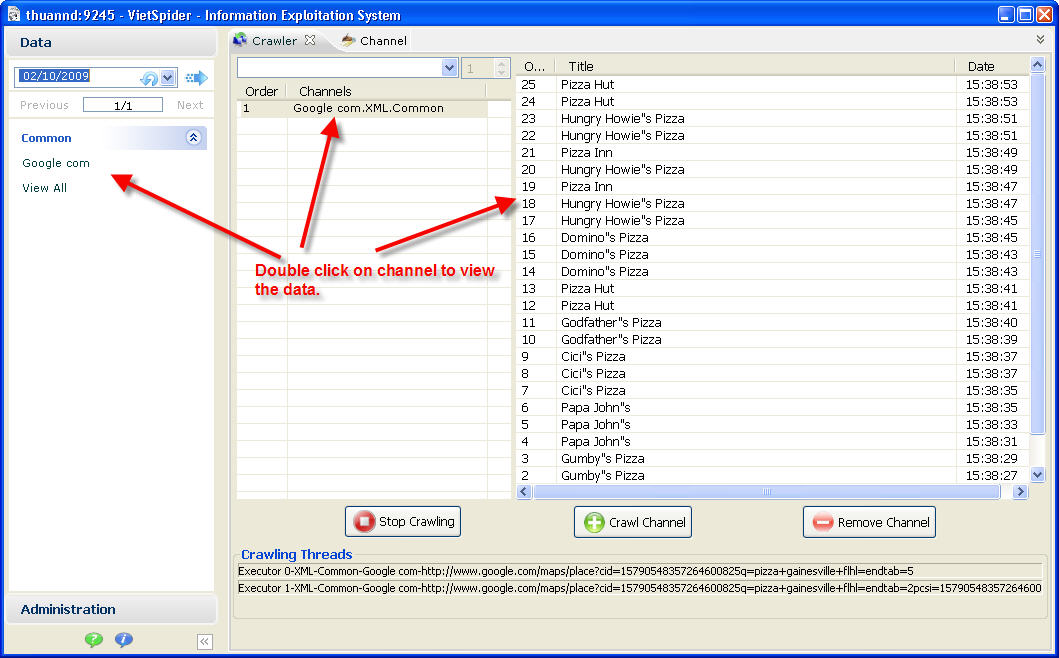Click the Stop Crawling button
1059x658 pixels.
[403, 522]
